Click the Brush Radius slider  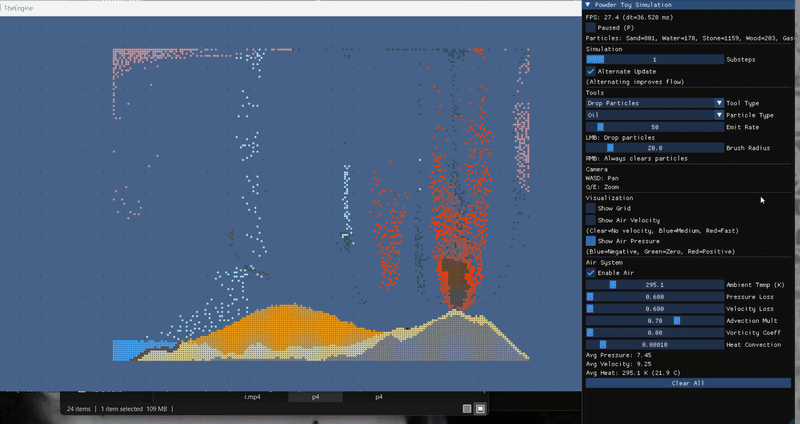(x=654, y=147)
